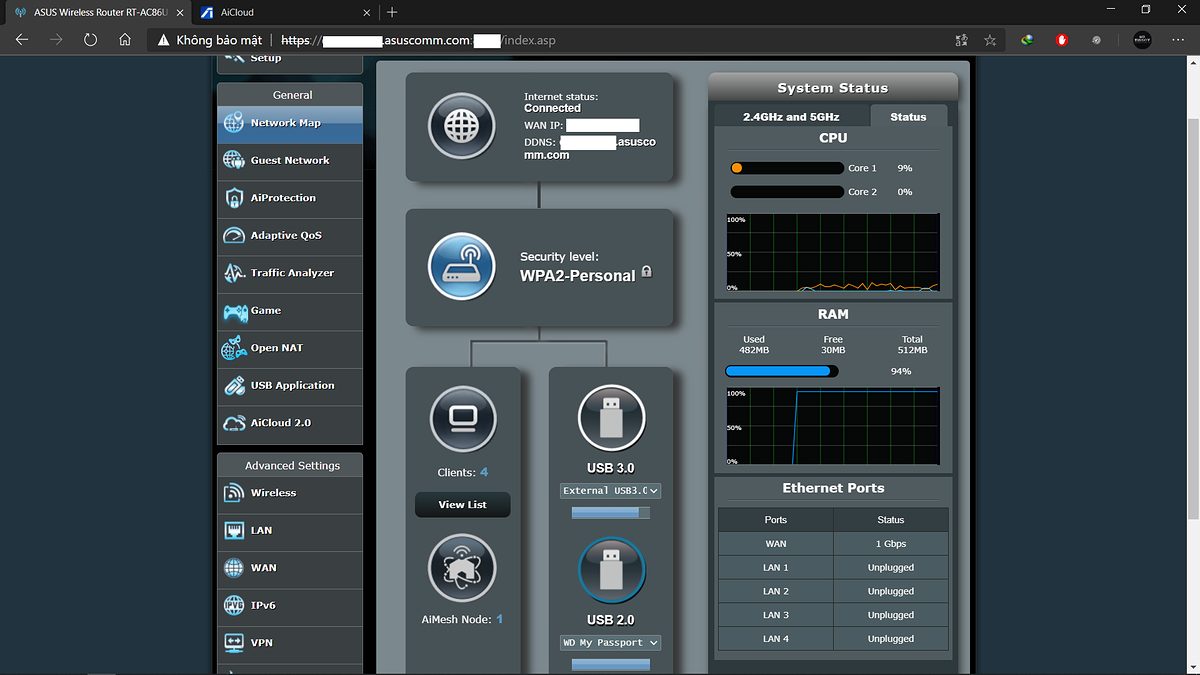Screen dimensions: 1200x675
Task: Click the USB 2.0 drive icon
Action: point(611,571)
